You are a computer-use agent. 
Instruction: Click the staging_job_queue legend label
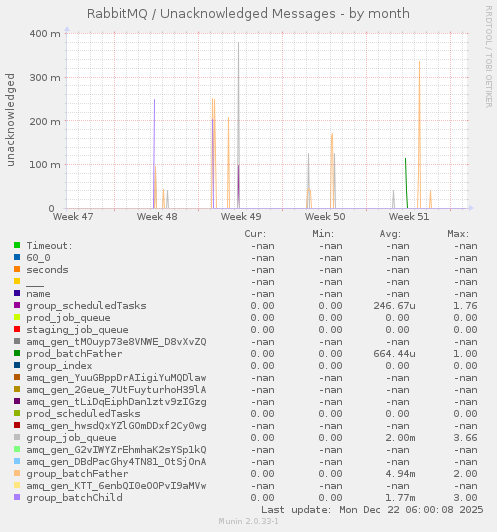click(x=77, y=330)
